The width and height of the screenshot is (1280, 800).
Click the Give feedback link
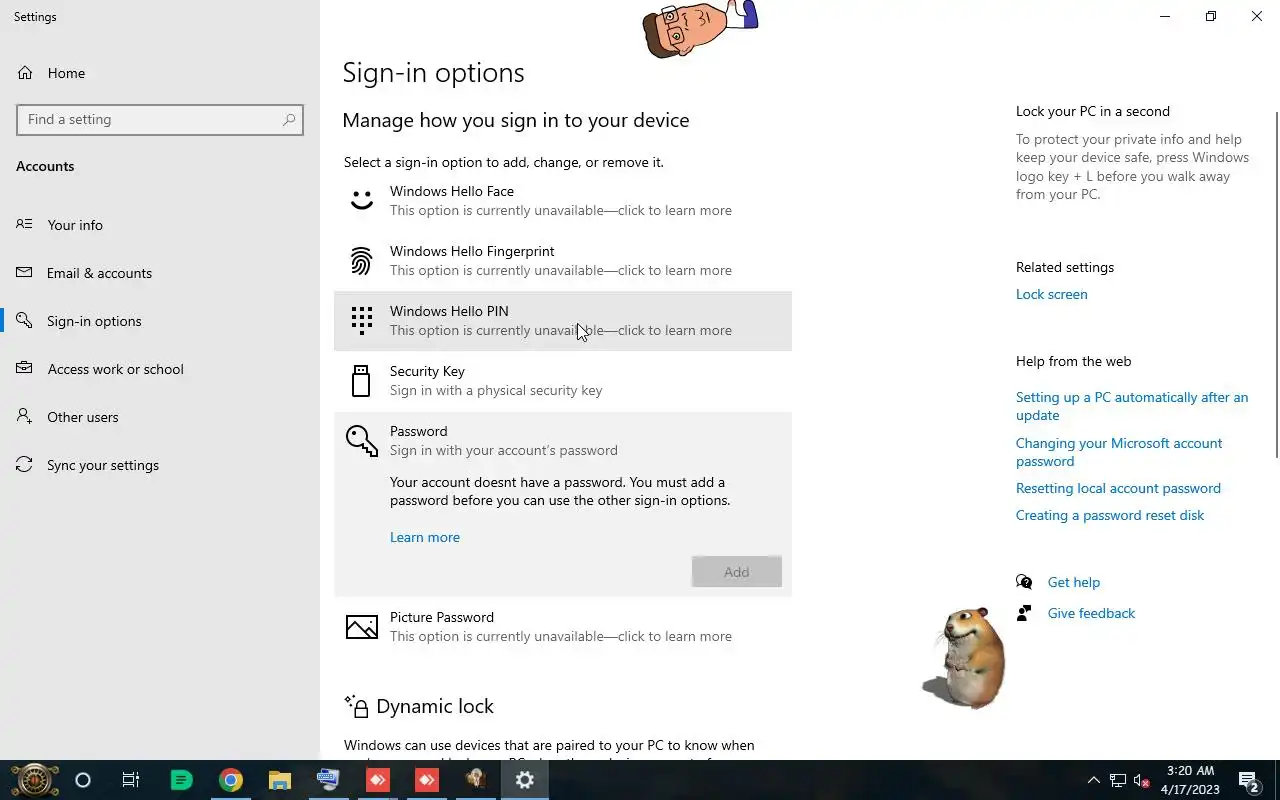coord(1091,613)
